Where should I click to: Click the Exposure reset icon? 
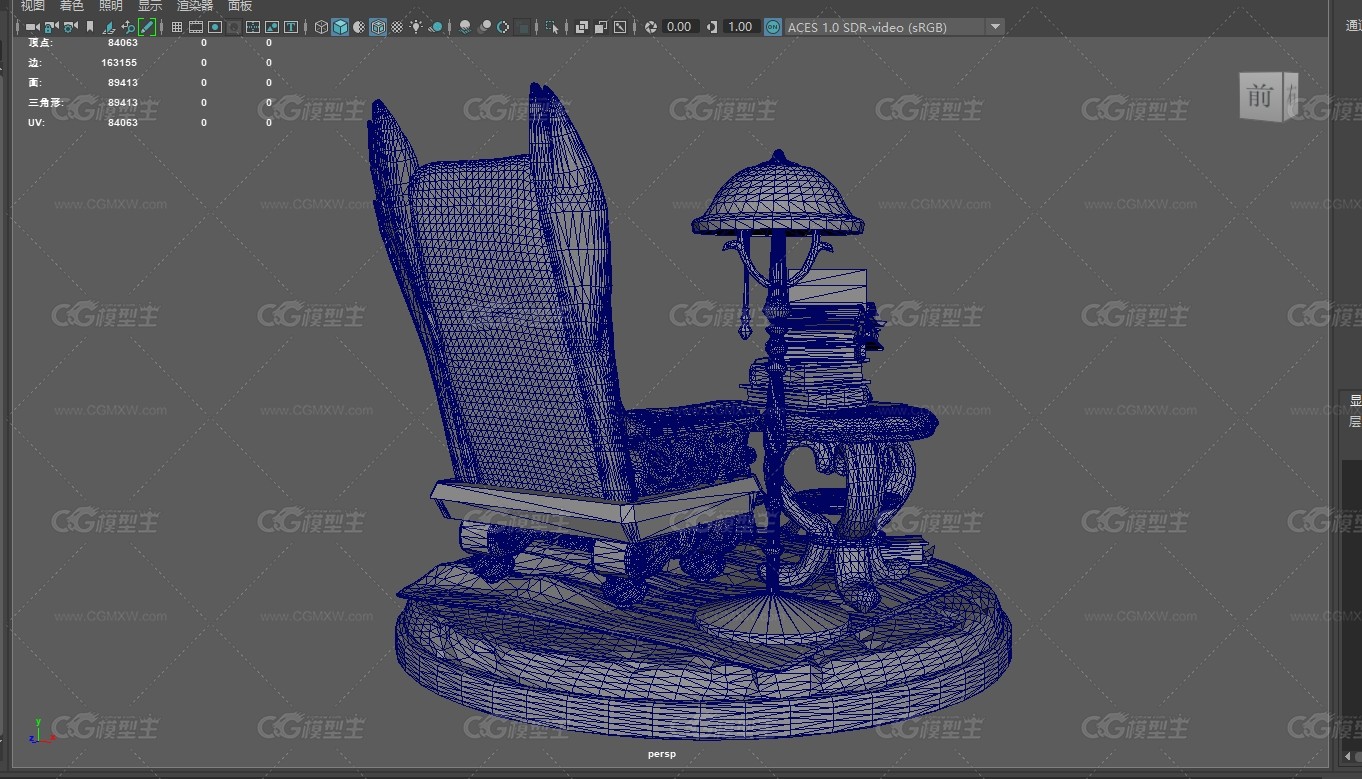651,27
